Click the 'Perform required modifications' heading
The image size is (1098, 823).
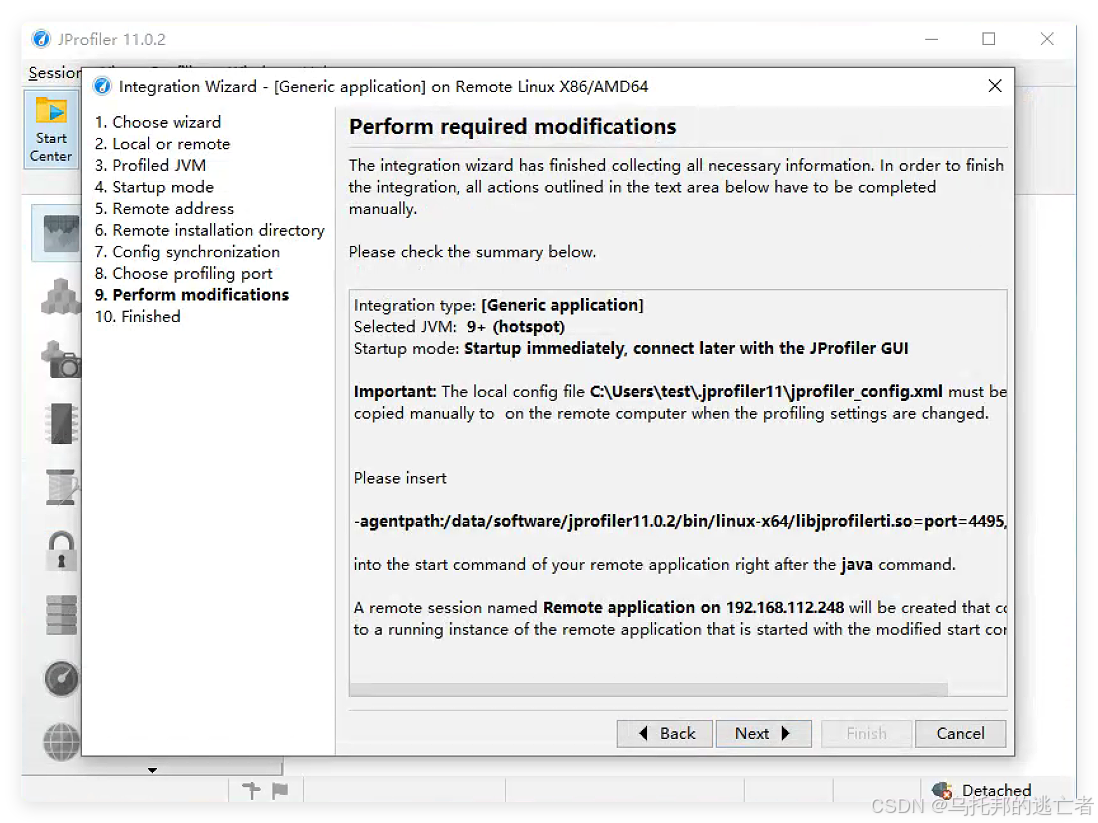pyautogui.click(x=513, y=127)
